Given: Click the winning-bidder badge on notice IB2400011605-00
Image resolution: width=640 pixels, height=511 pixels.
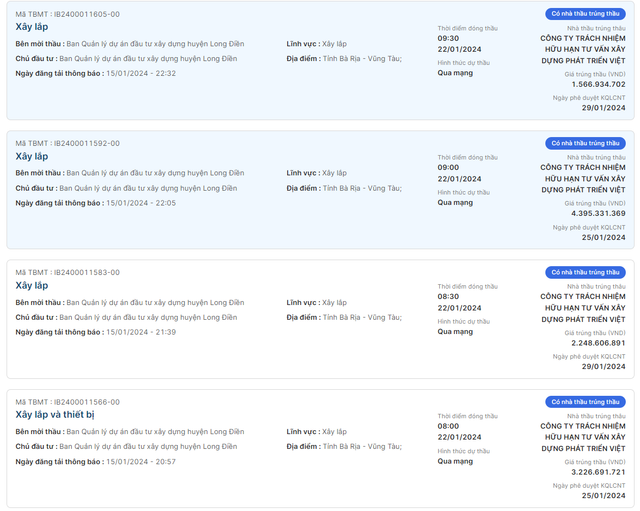Looking at the screenshot, I should (585, 14).
